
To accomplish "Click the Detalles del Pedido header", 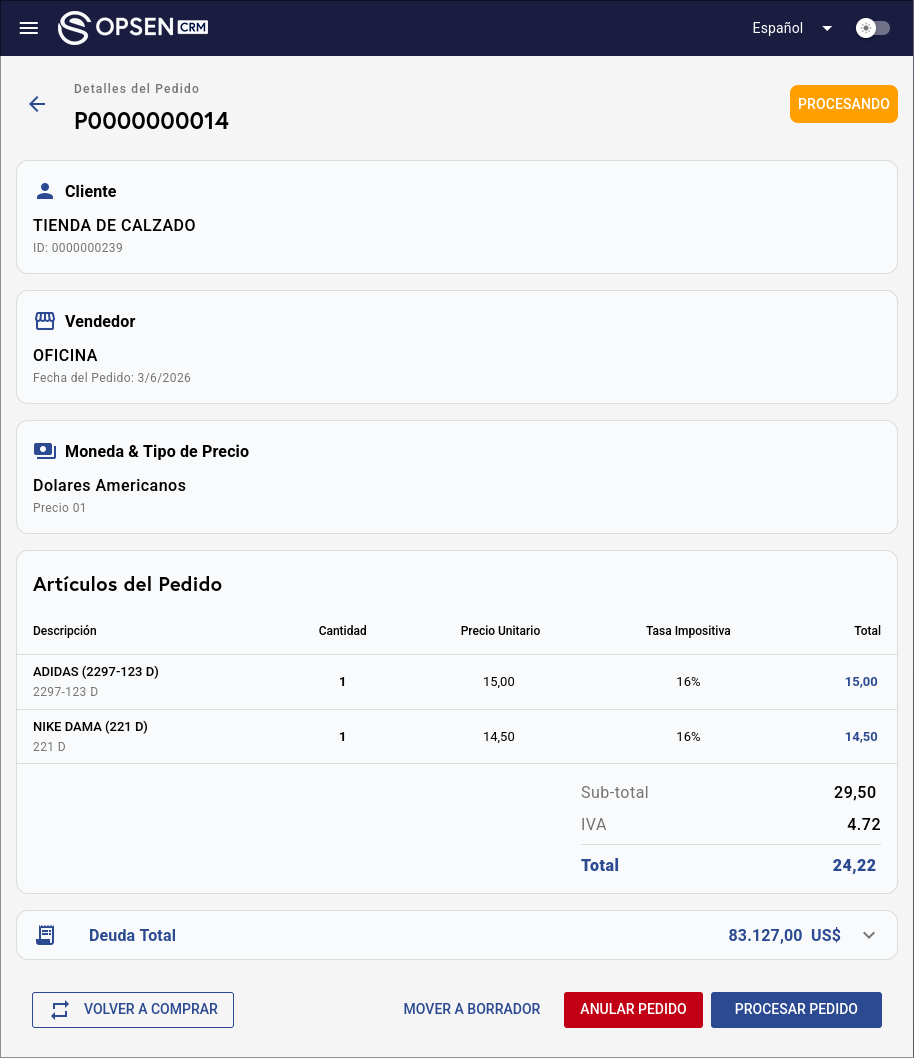I will click(x=136, y=89).
